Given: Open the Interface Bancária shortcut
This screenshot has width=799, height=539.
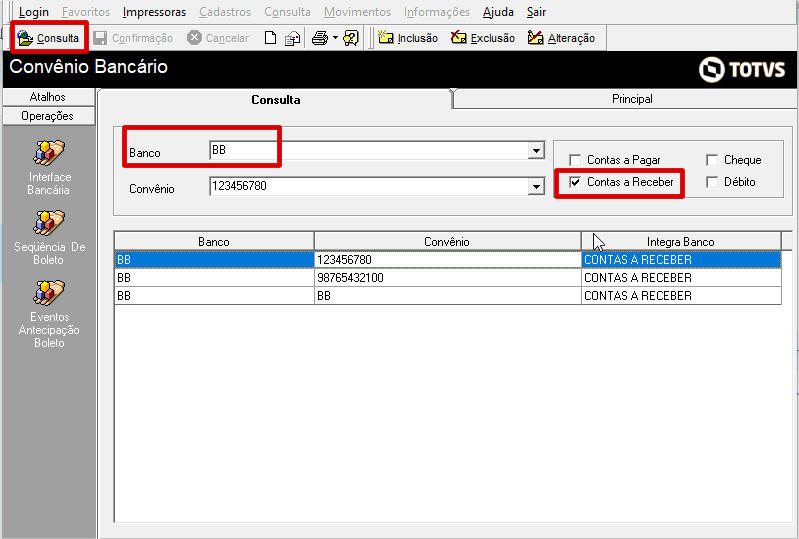Looking at the screenshot, I should (x=49, y=168).
